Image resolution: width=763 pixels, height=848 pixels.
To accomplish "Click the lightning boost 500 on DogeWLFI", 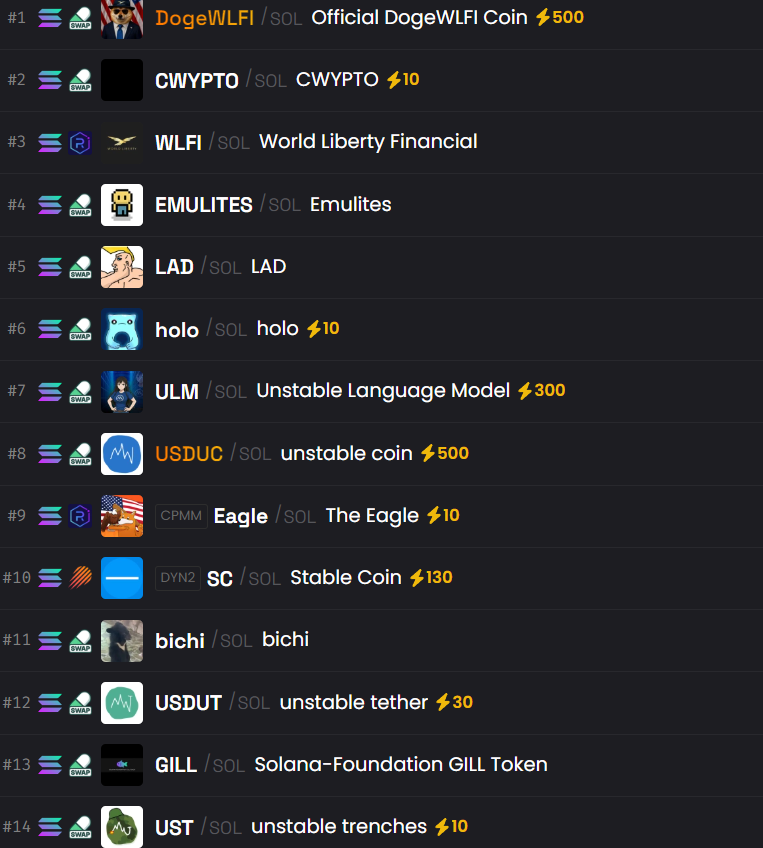I will [560, 17].
